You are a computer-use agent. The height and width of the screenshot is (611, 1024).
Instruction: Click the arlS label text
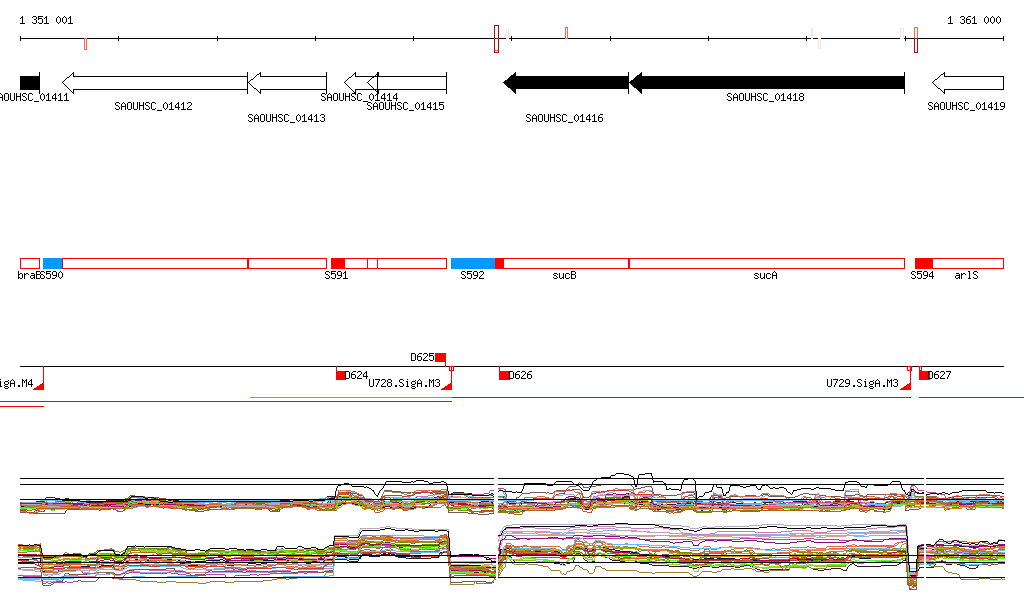click(x=967, y=275)
